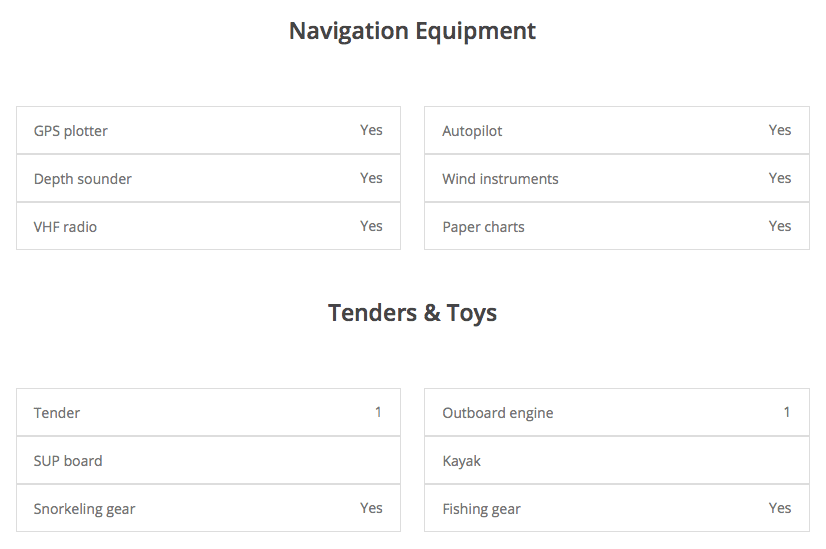Click the Depth sounder row
Image resolution: width=826 pixels, height=549 pixels.
click(x=208, y=179)
